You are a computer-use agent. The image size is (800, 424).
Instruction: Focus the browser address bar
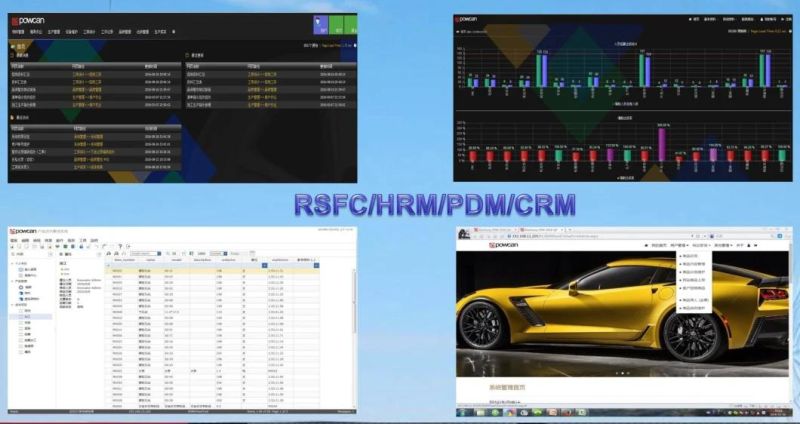597,236
